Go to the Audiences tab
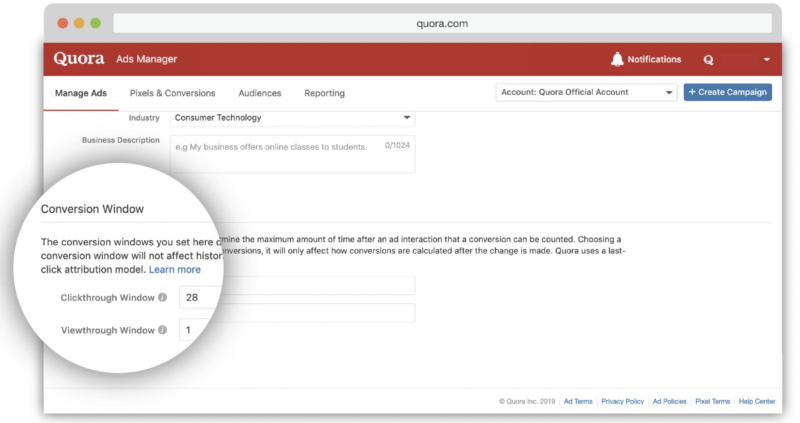This screenshot has width=800, height=423. pos(259,93)
